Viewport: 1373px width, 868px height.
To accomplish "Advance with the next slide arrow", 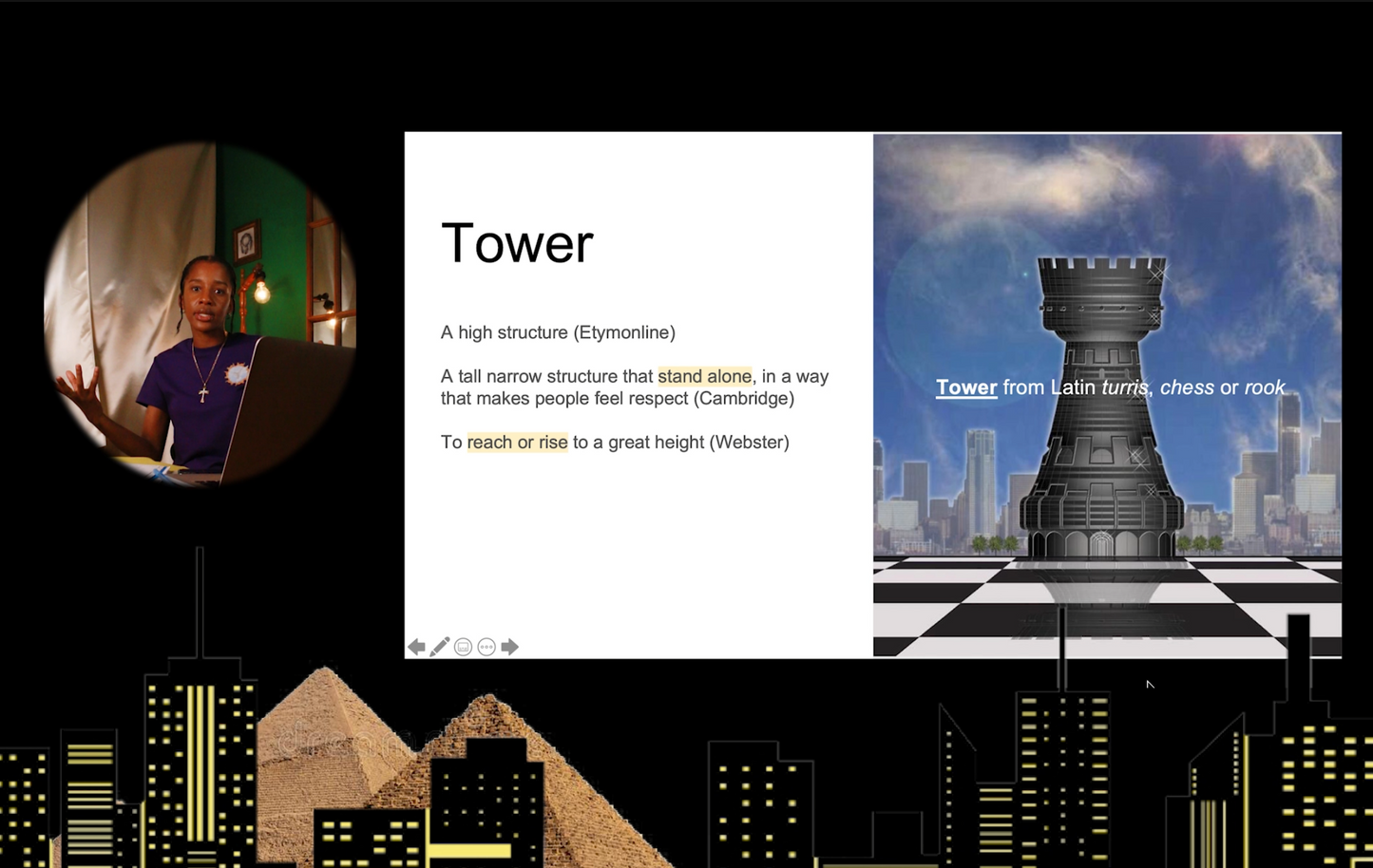I will pyautogui.click(x=510, y=647).
